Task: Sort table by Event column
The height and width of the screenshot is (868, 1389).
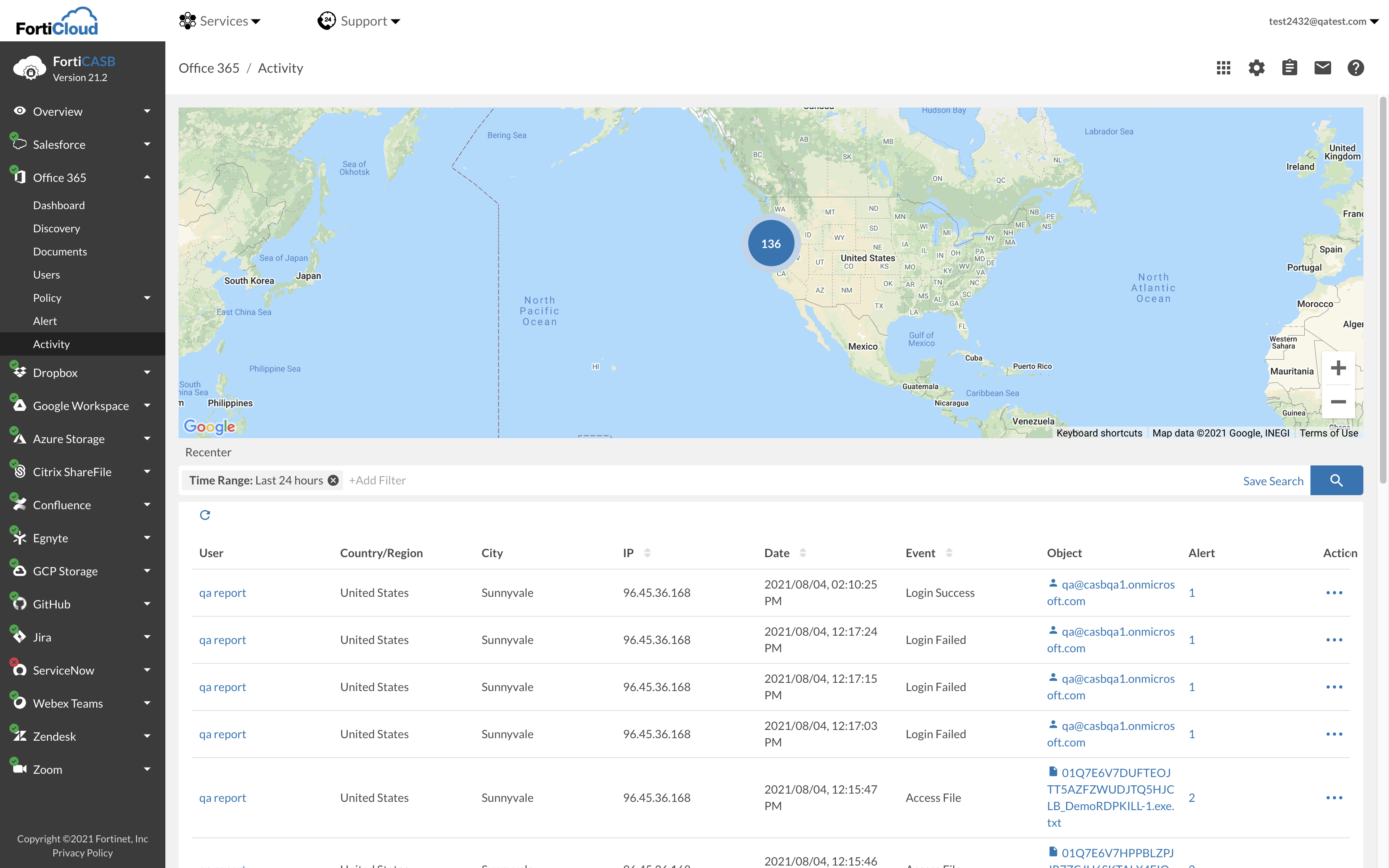Action: pyautogui.click(x=949, y=553)
